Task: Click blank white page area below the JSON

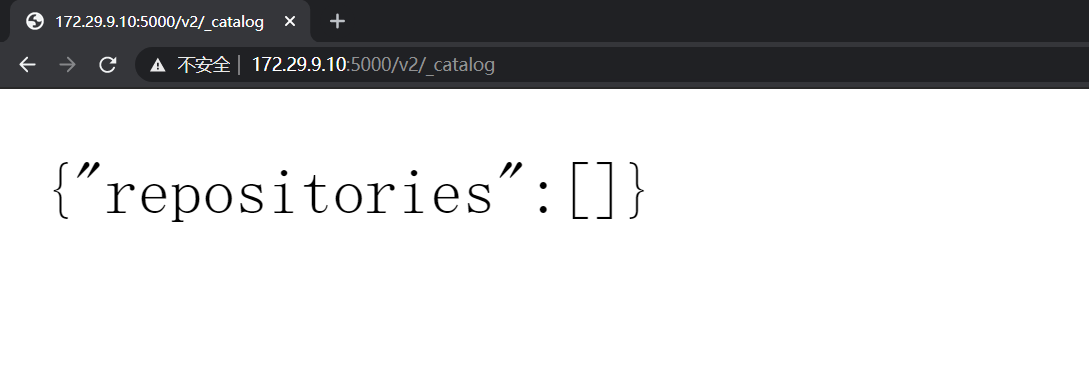Action: [x=544, y=299]
